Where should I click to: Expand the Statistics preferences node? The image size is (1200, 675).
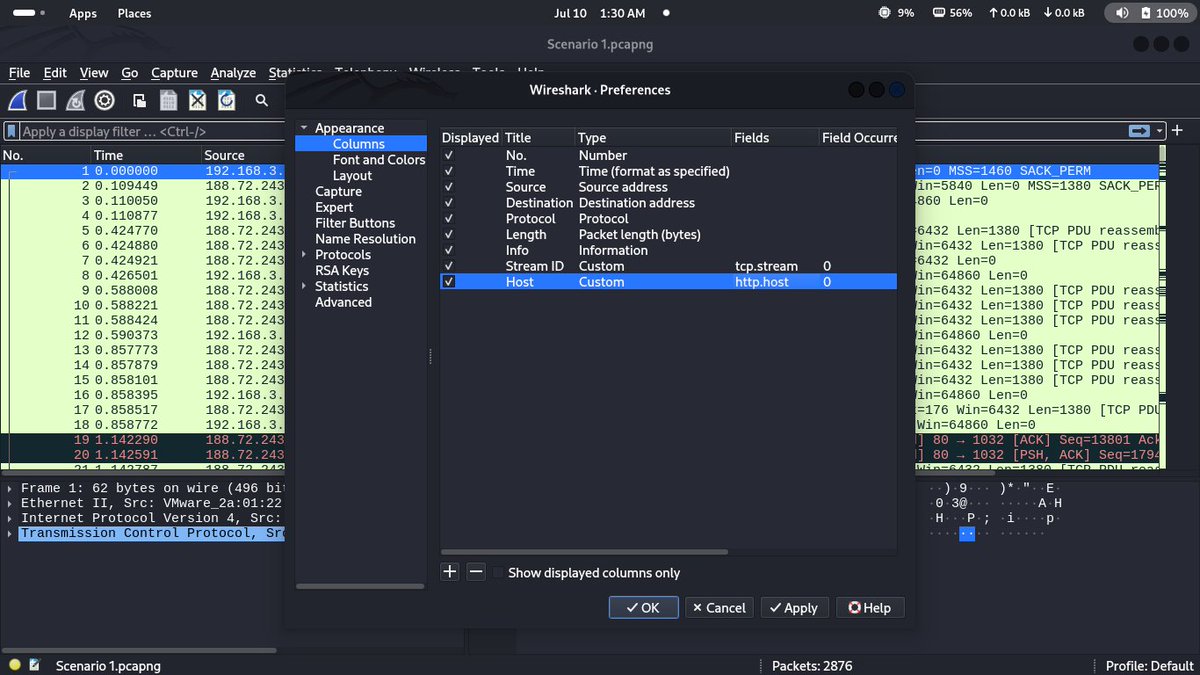(x=304, y=287)
